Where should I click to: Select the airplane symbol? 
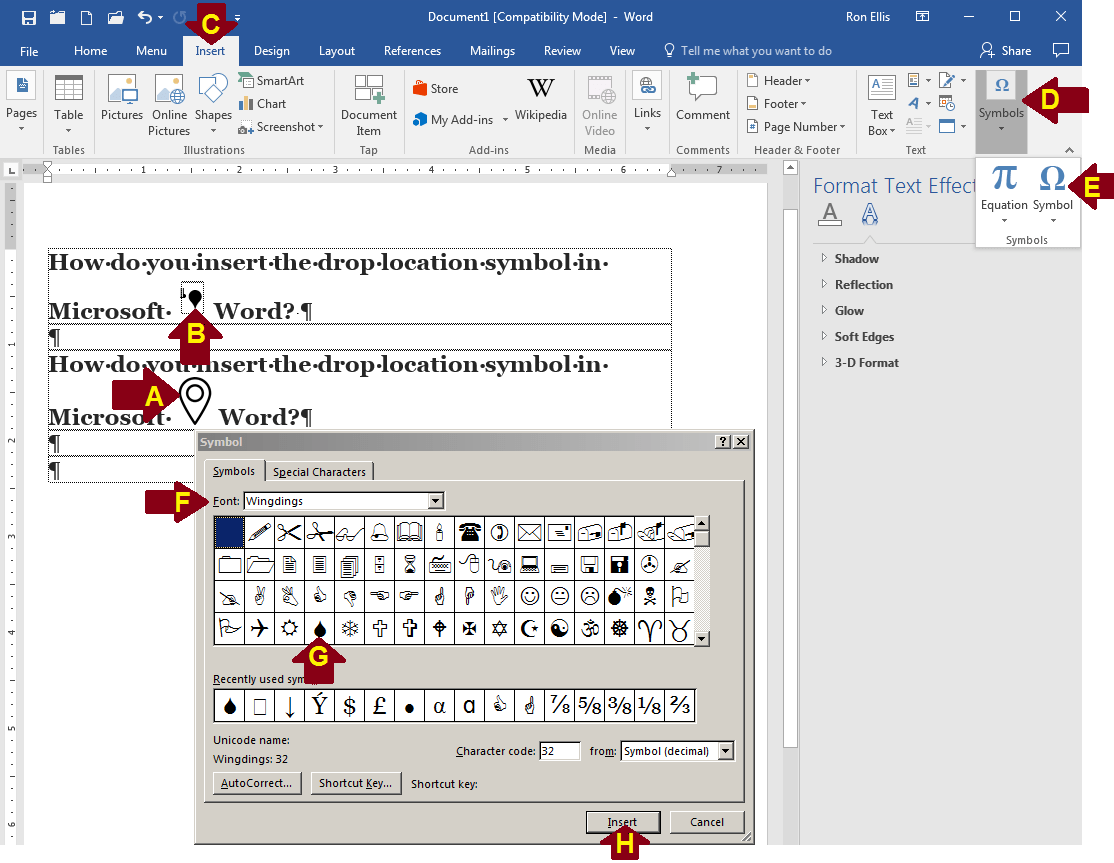pyautogui.click(x=259, y=629)
